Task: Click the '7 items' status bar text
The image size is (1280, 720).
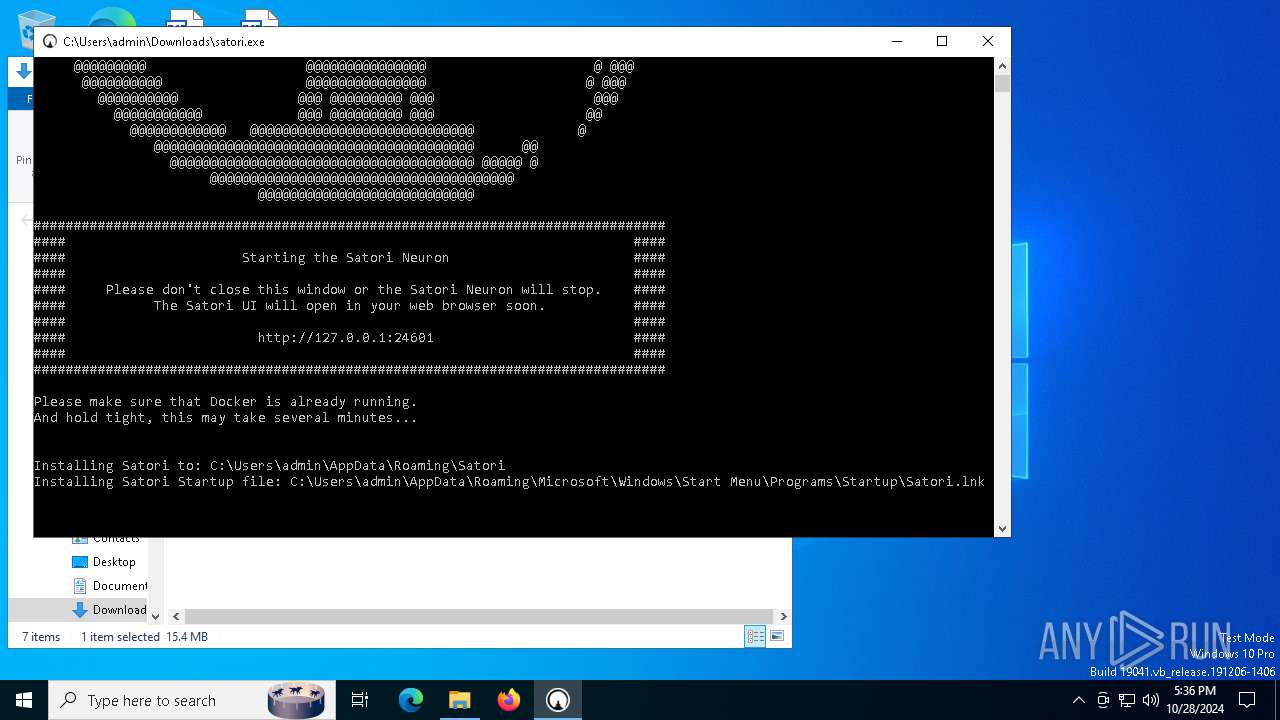Action: tap(41, 637)
